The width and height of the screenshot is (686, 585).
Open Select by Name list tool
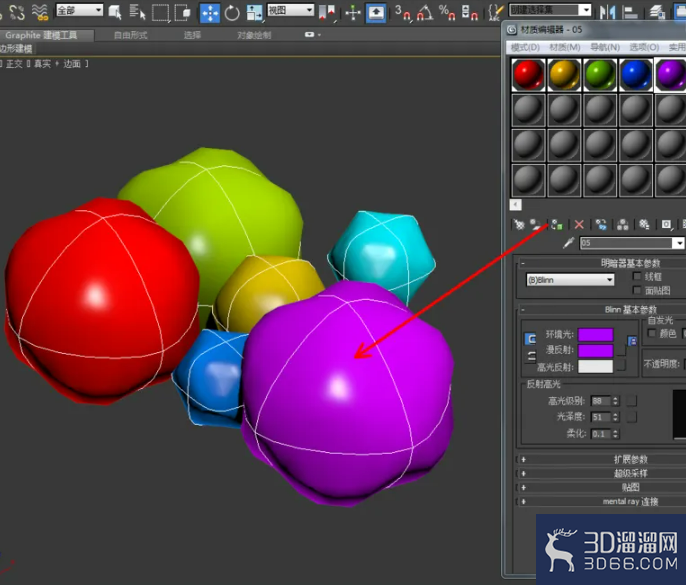coord(137,12)
